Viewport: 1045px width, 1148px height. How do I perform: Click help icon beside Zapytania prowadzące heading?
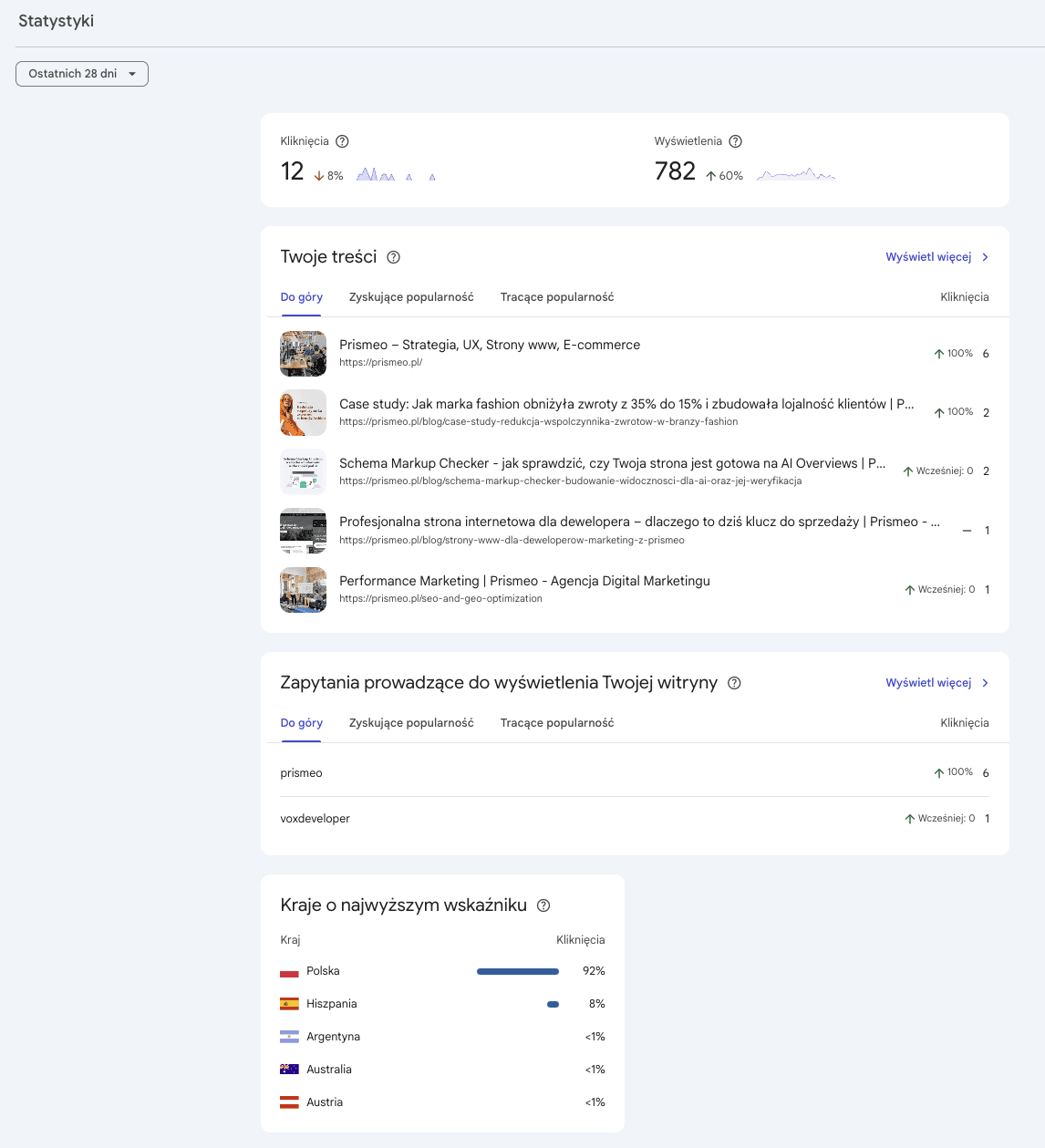point(735,683)
